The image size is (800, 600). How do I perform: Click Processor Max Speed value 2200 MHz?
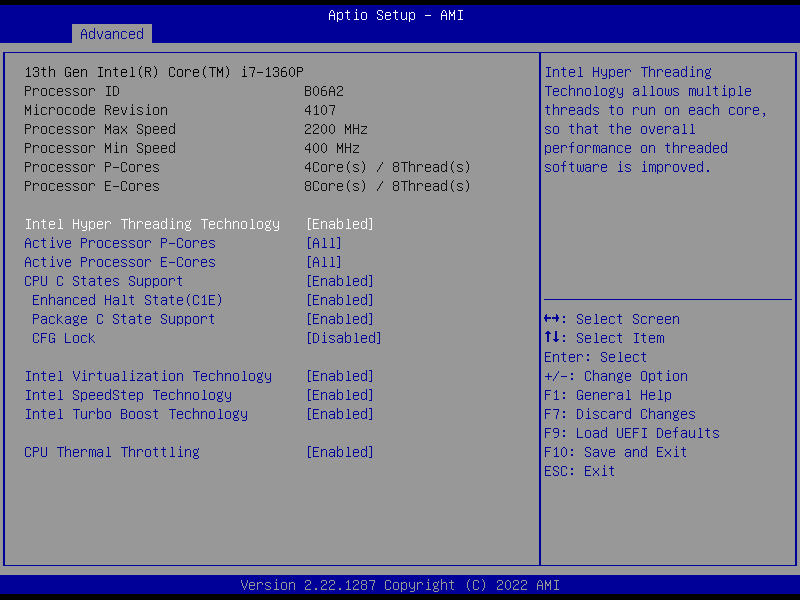336,129
